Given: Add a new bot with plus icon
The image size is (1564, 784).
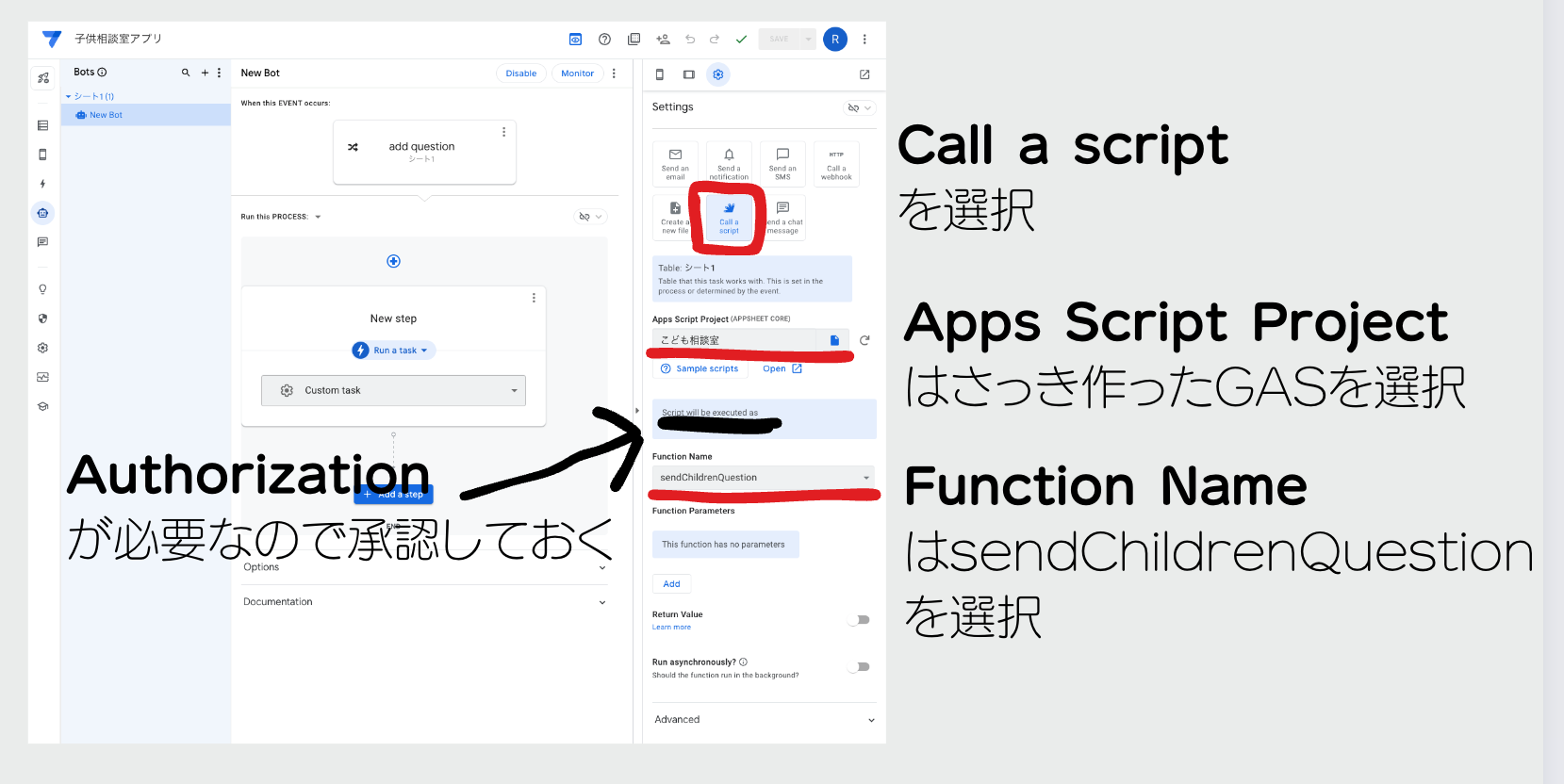Looking at the screenshot, I should [205, 73].
